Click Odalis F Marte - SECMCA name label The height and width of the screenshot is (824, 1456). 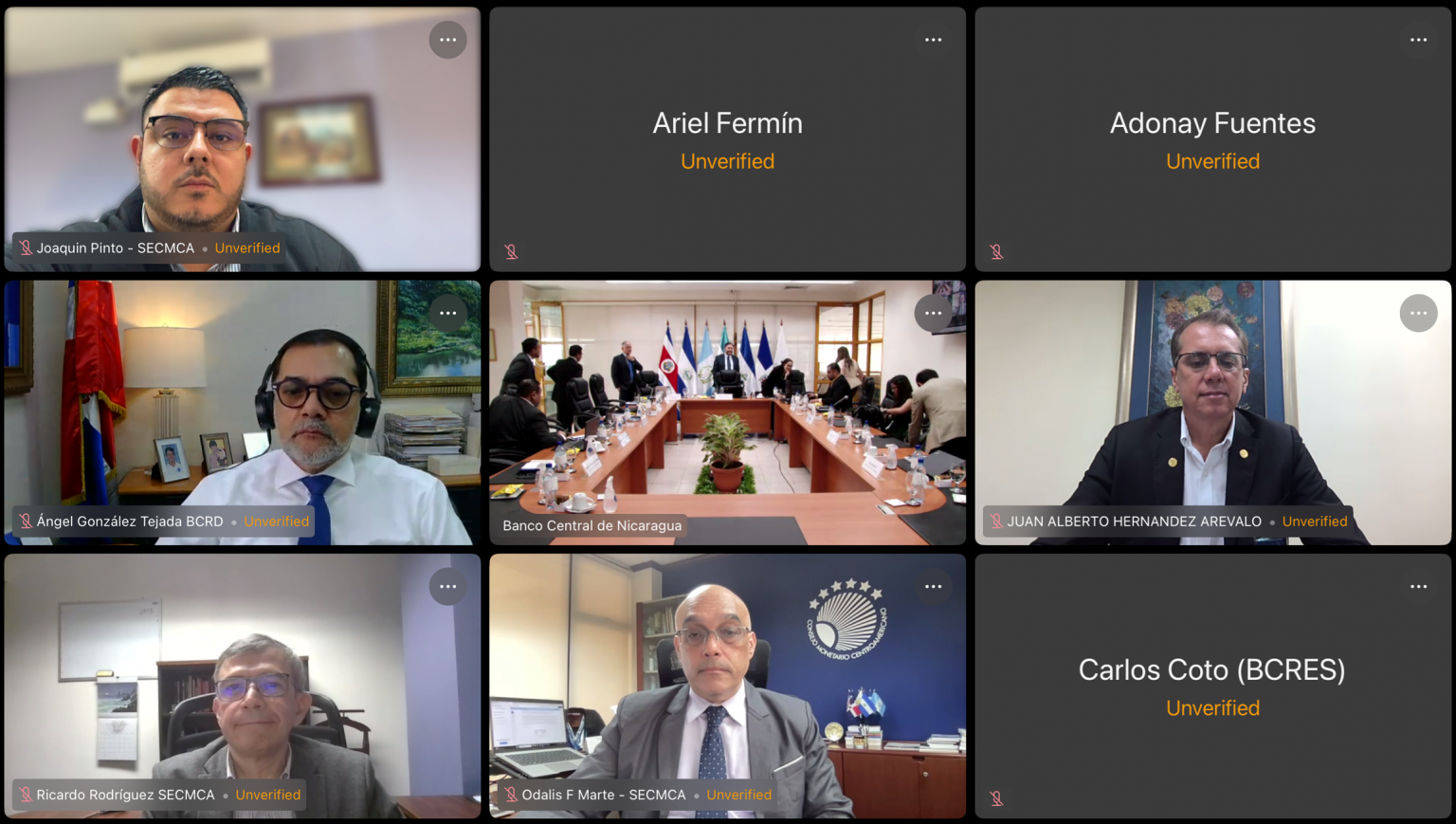pos(603,795)
